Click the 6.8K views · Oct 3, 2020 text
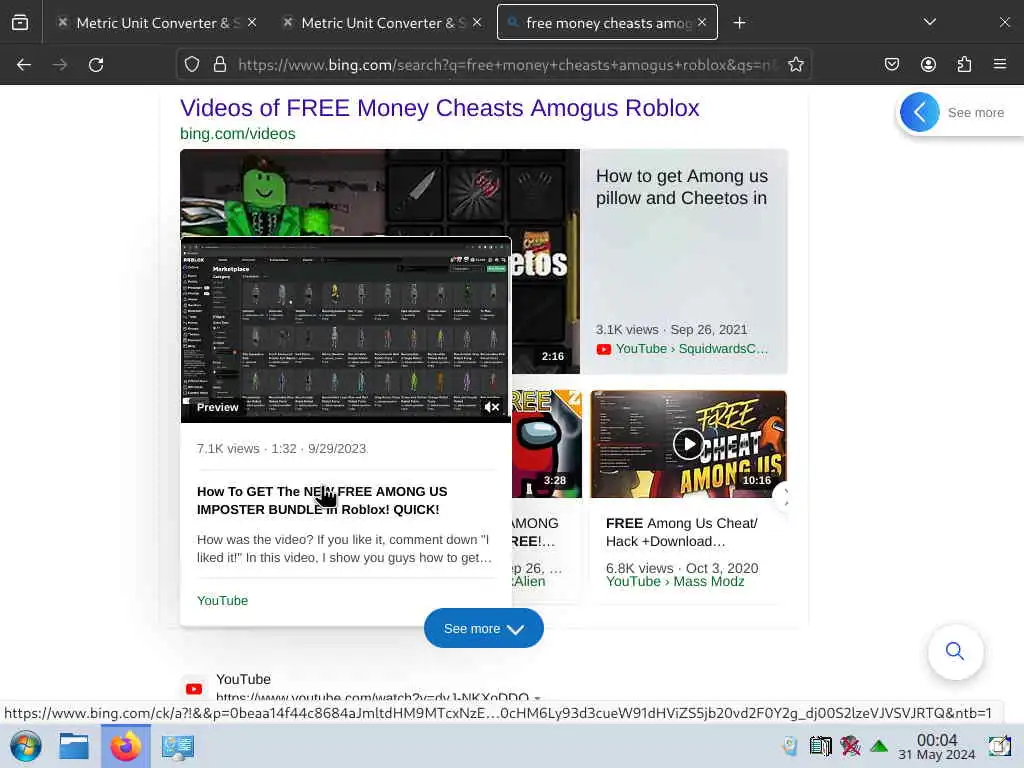This screenshot has height=768, width=1024. coord(682,568)
